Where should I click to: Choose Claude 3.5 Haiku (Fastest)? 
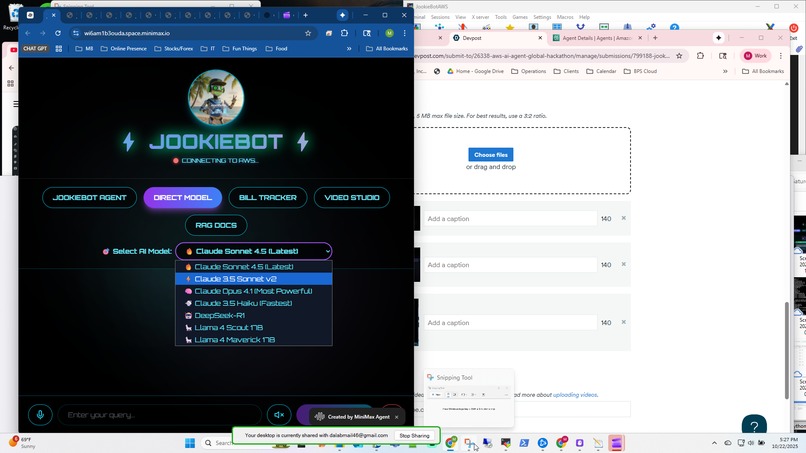(254, 303)
